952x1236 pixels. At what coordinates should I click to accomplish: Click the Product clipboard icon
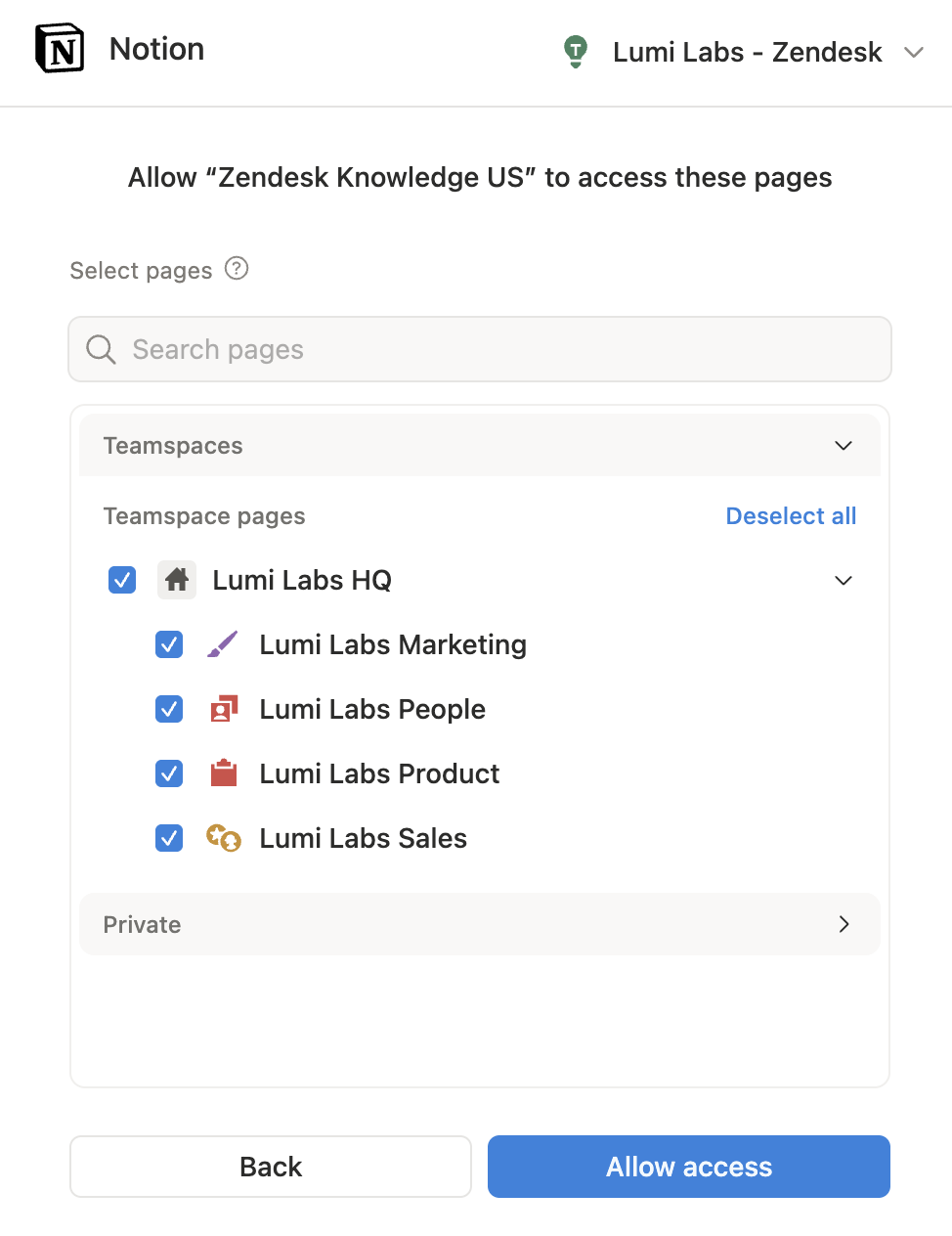click(x=224, y=773)
